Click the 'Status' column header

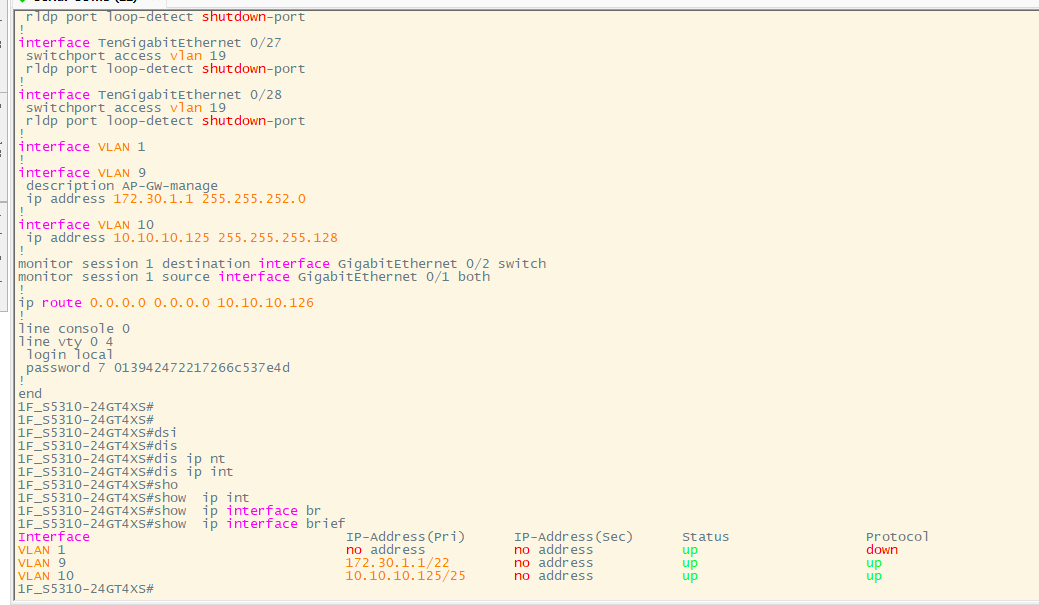(705, 537)
